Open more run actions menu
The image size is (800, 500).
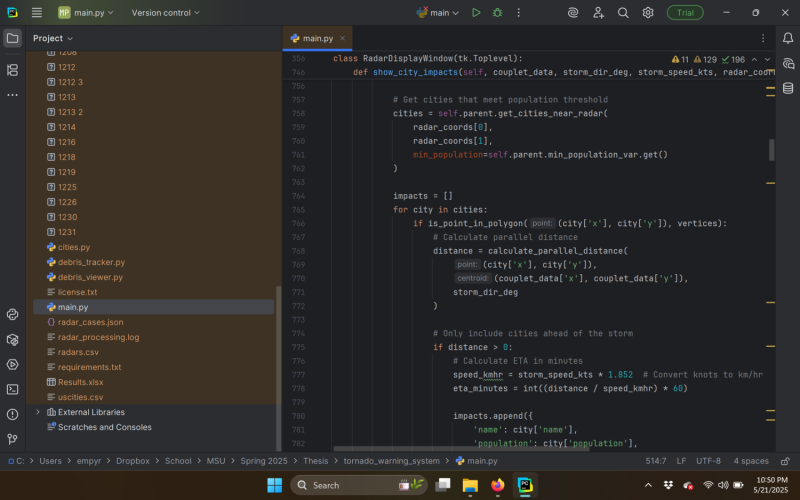pos(519,13)
